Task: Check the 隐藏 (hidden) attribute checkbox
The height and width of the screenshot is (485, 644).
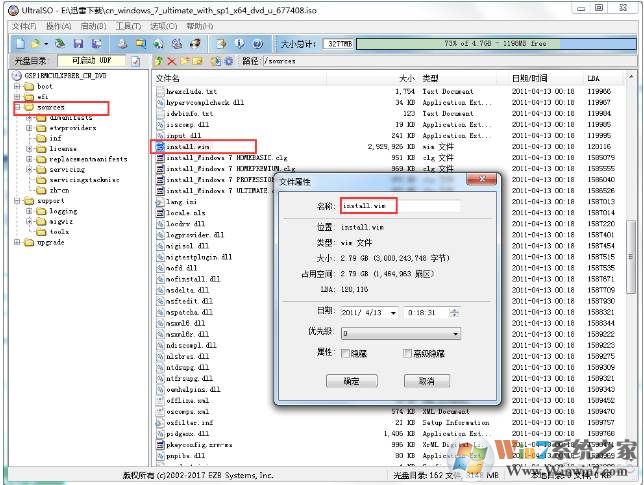Action: [346, 354]
